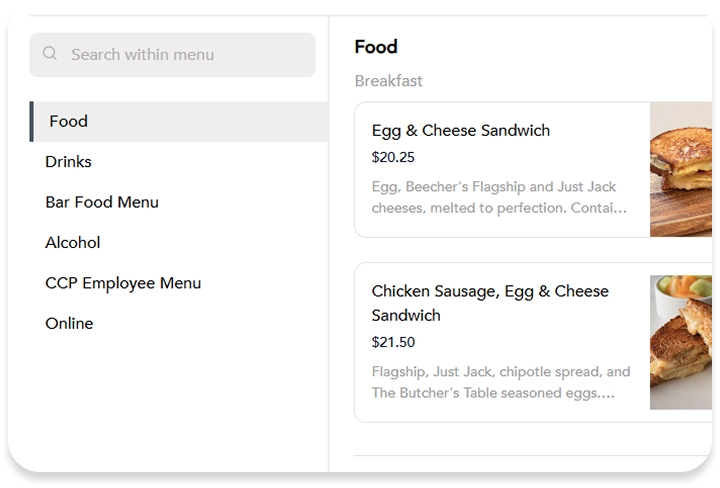Select the Food menu category
The image size is (720, 488).
point(68,121)
